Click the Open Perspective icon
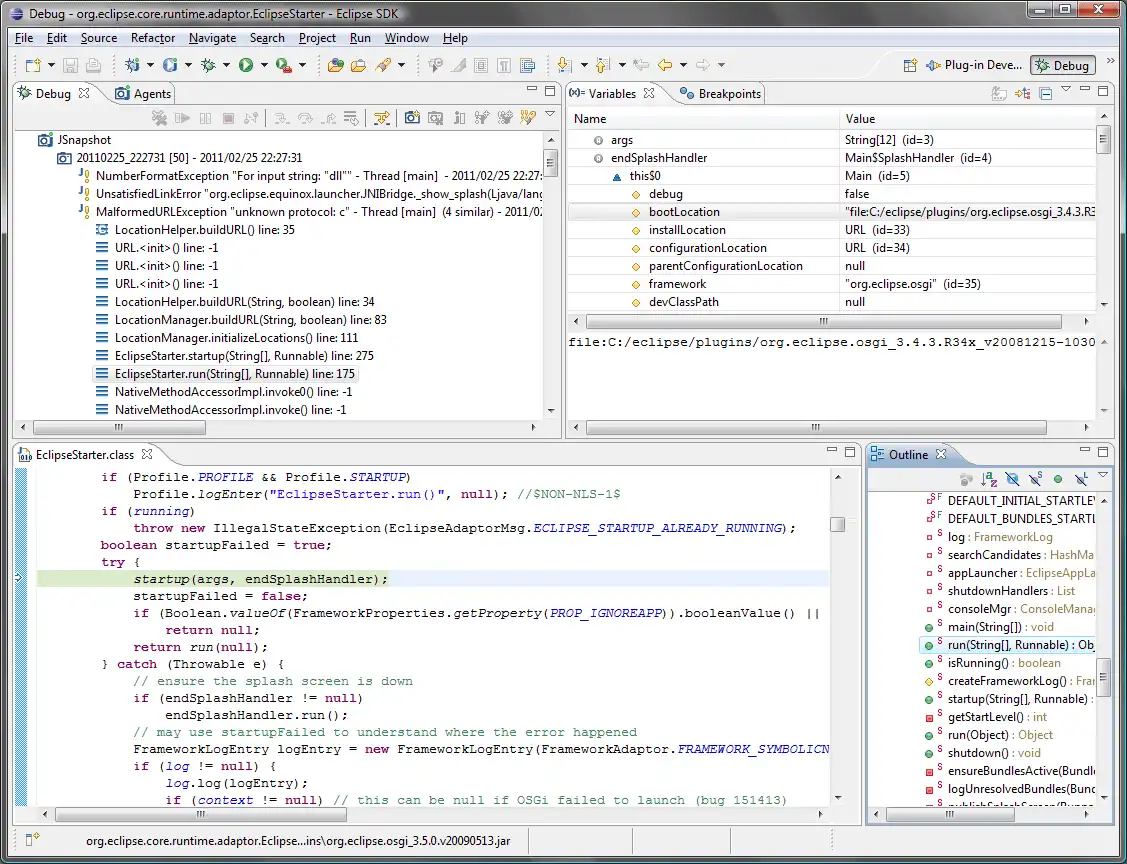The width and height of the screenshot is (1127, 864). 910,65
